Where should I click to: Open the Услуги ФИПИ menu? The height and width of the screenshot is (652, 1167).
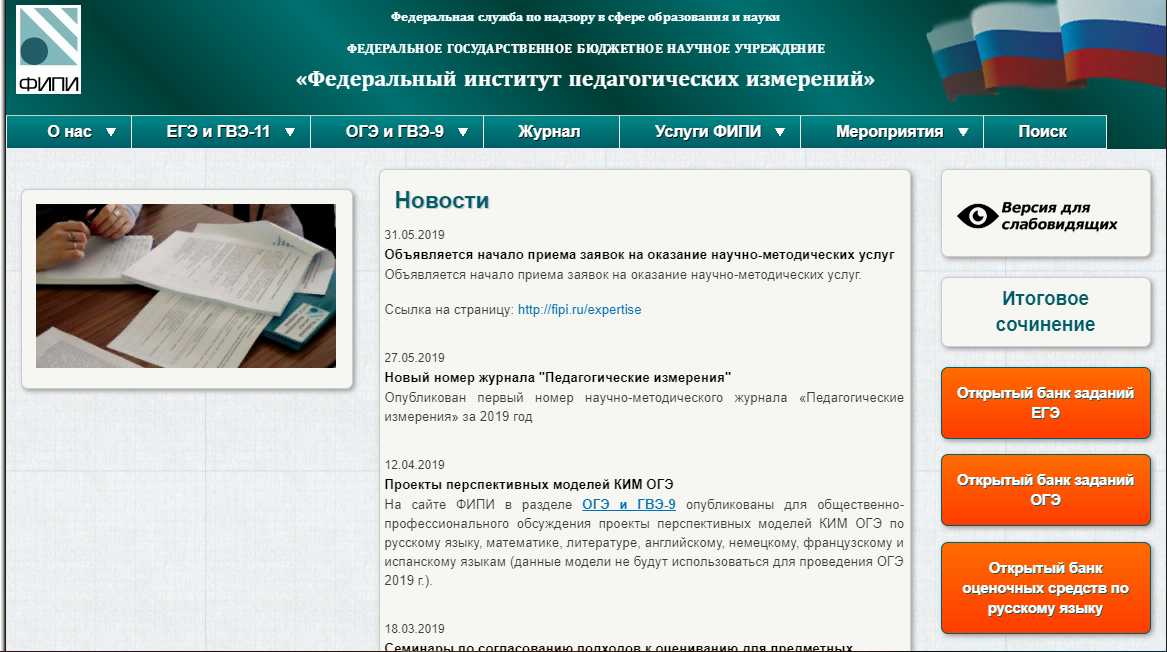point(710,132)
